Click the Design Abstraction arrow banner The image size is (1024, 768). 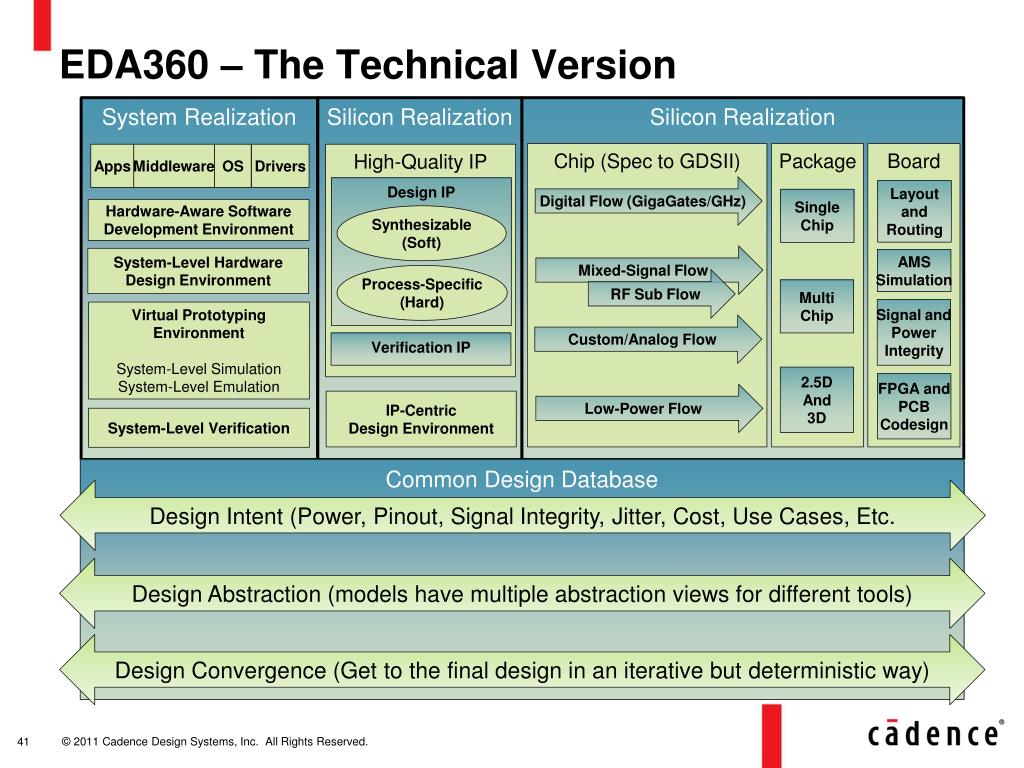tap(522, 594)
